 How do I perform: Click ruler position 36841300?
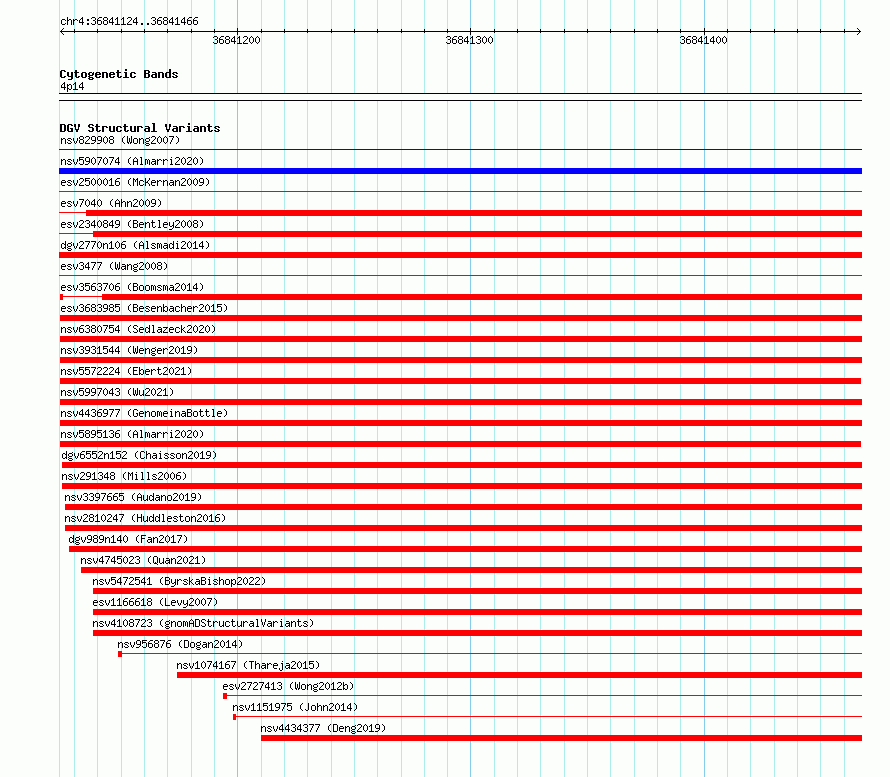pyautogui.click(x=469, y=40)
